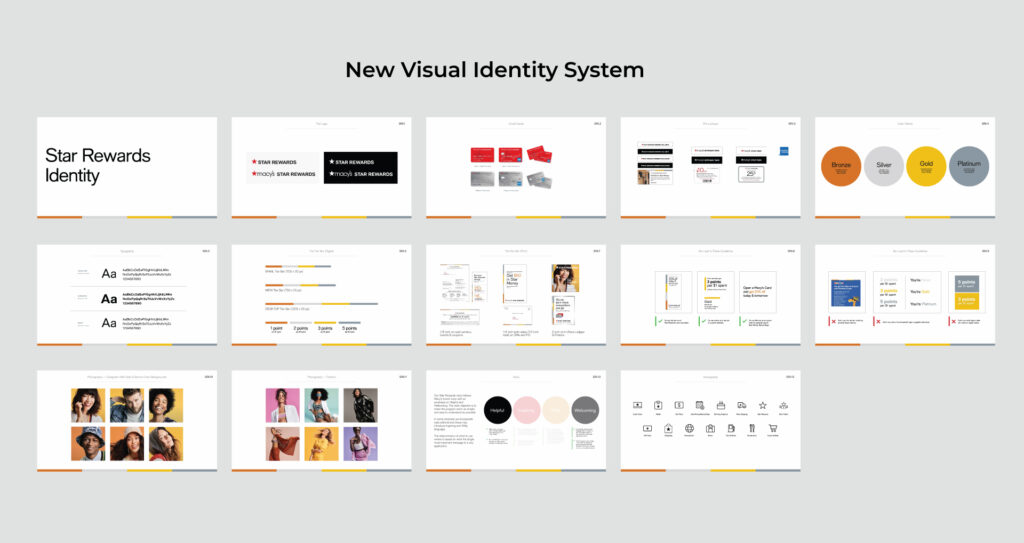Click the delivery truck icon
The height and width of the screenshot is (543, 1024).
(x=741, y=405)
